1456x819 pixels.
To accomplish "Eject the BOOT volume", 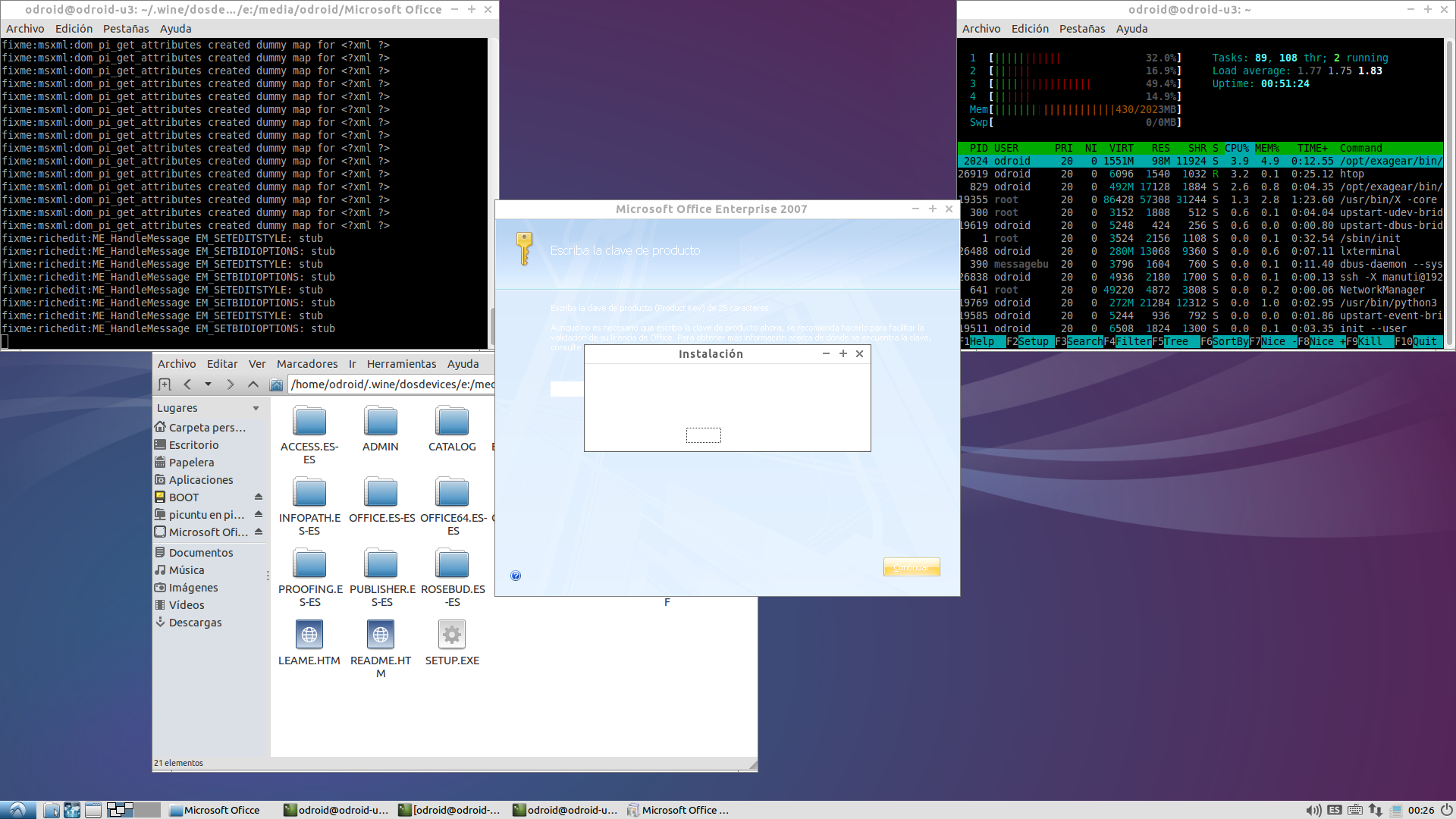I will tap(259, 497).
